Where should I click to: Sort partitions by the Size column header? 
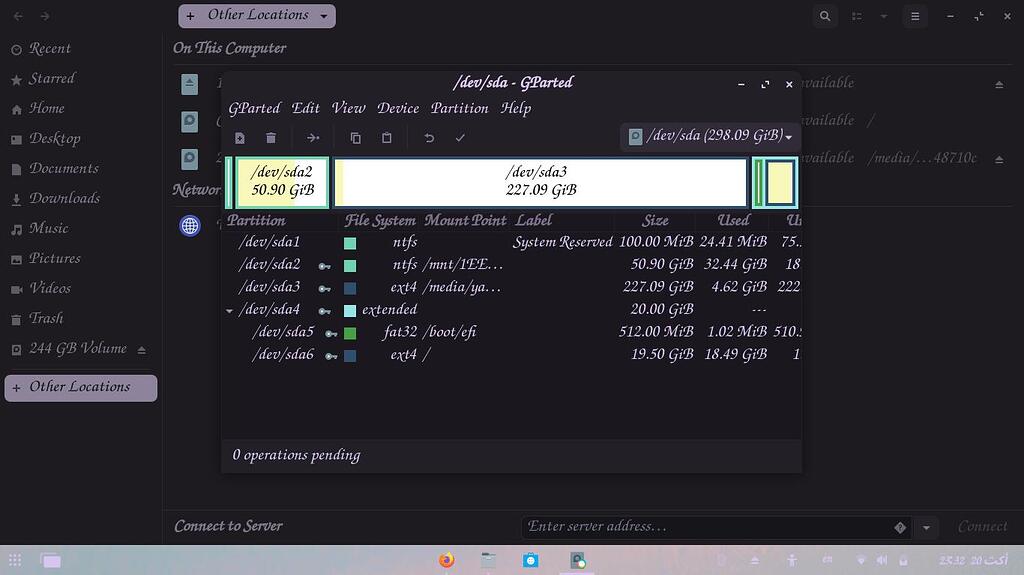tap(655, 220)
